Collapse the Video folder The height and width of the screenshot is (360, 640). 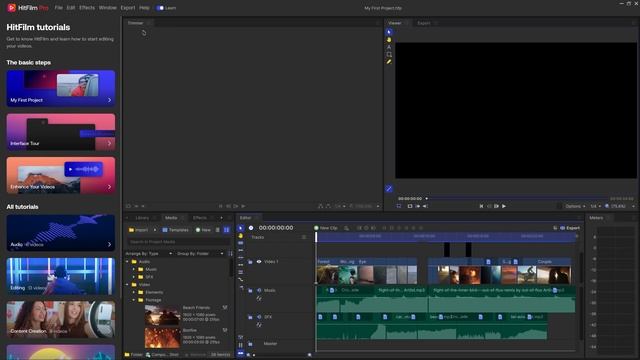127,284
